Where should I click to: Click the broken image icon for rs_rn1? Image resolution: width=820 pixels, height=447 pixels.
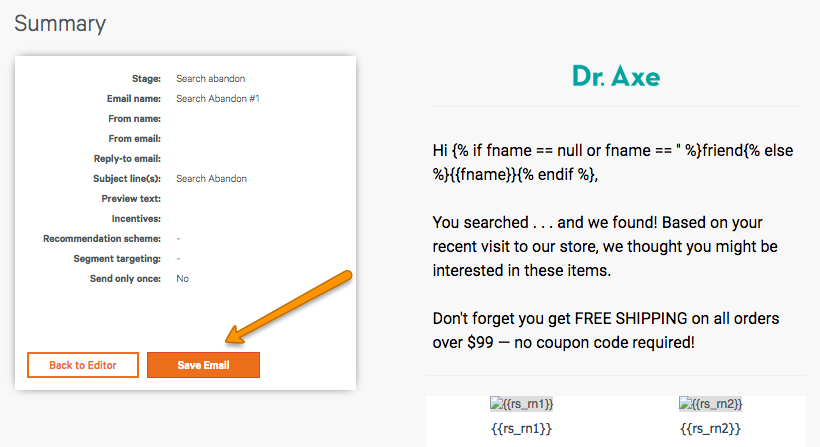(495, 403)
